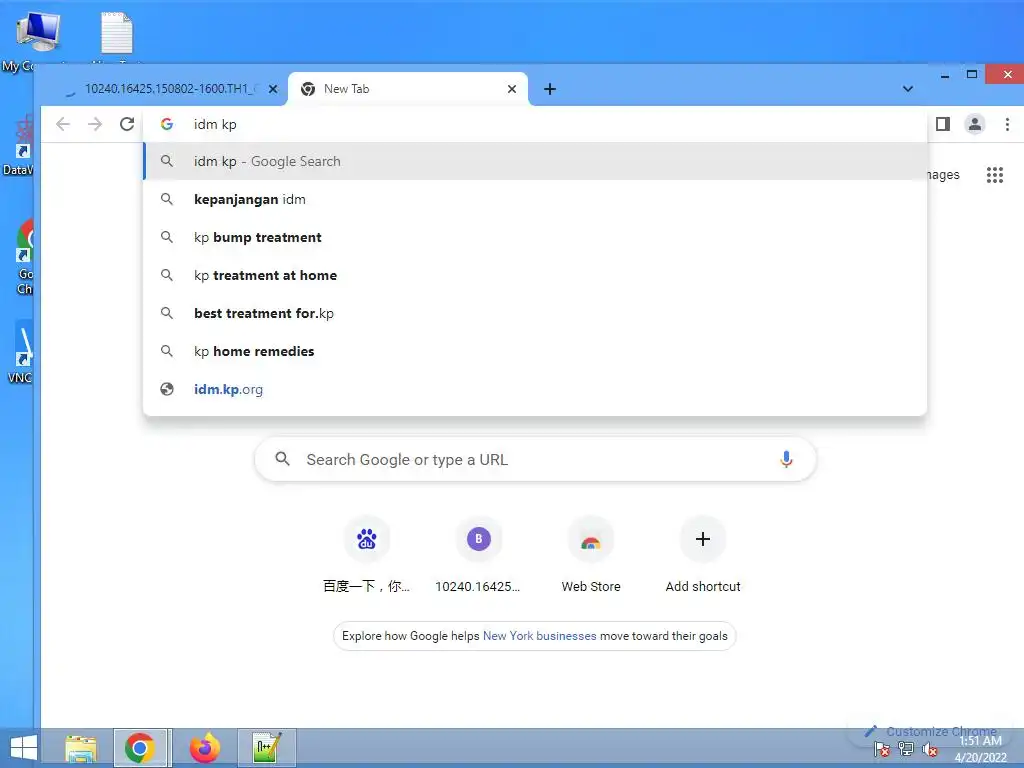Pick 'kp home remedies' suggestion
This screenshot has width=1024, height=768.
536,351
